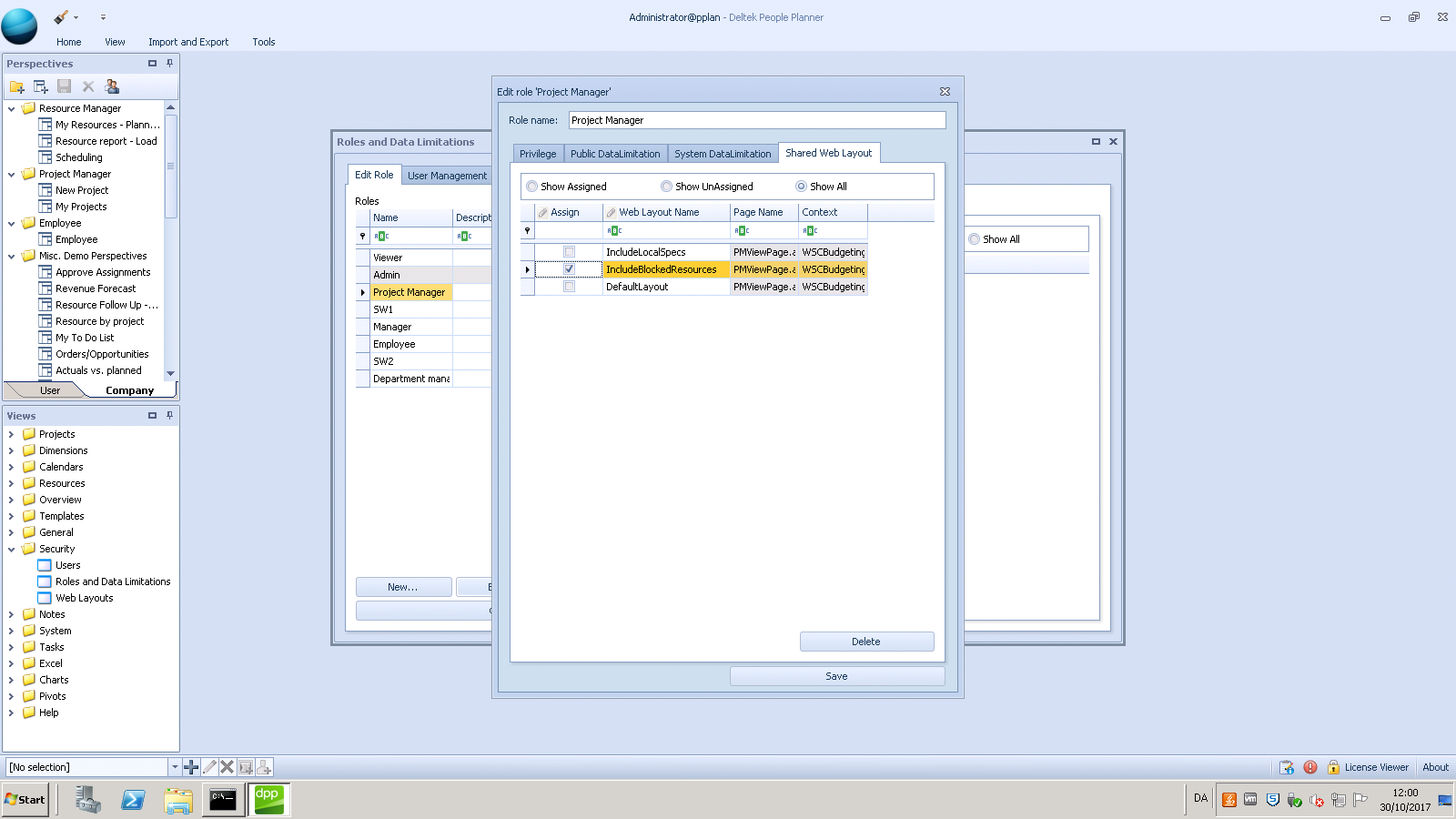This screenshot has width=1456, height=819.
Task: Open the Import and Export menu
Action: [x=188, y=42]
